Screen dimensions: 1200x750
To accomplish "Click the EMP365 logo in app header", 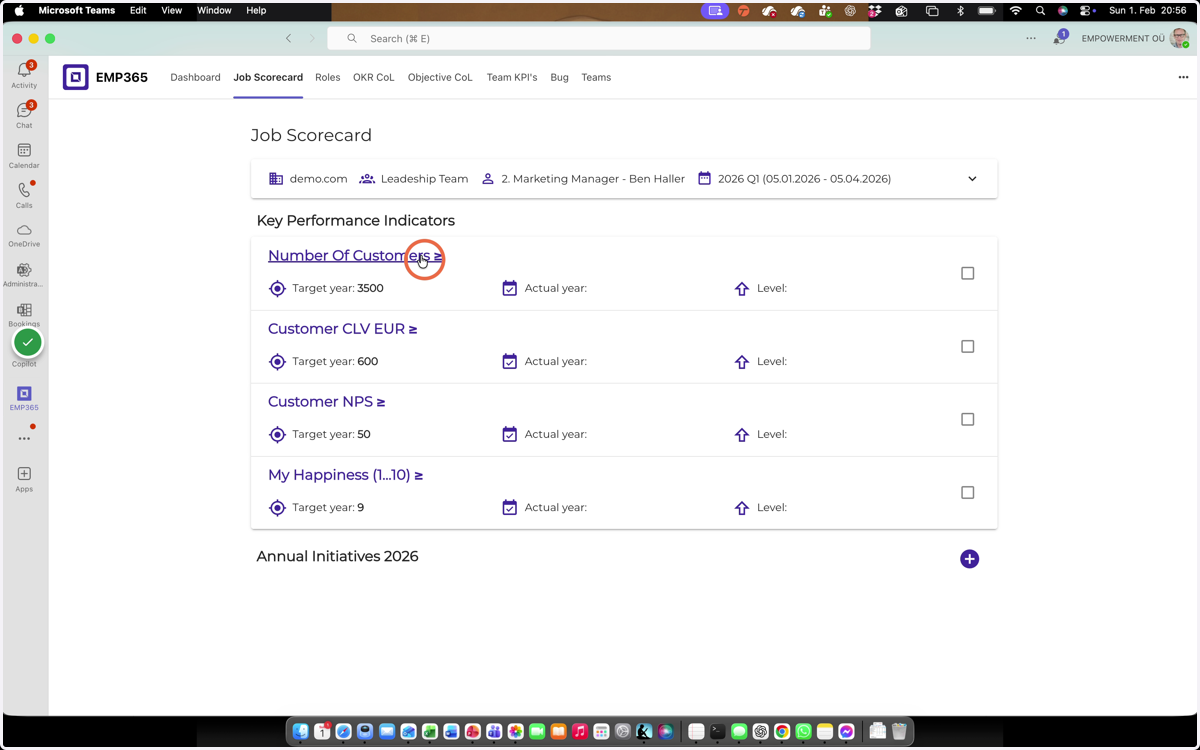I will point(76,77).
